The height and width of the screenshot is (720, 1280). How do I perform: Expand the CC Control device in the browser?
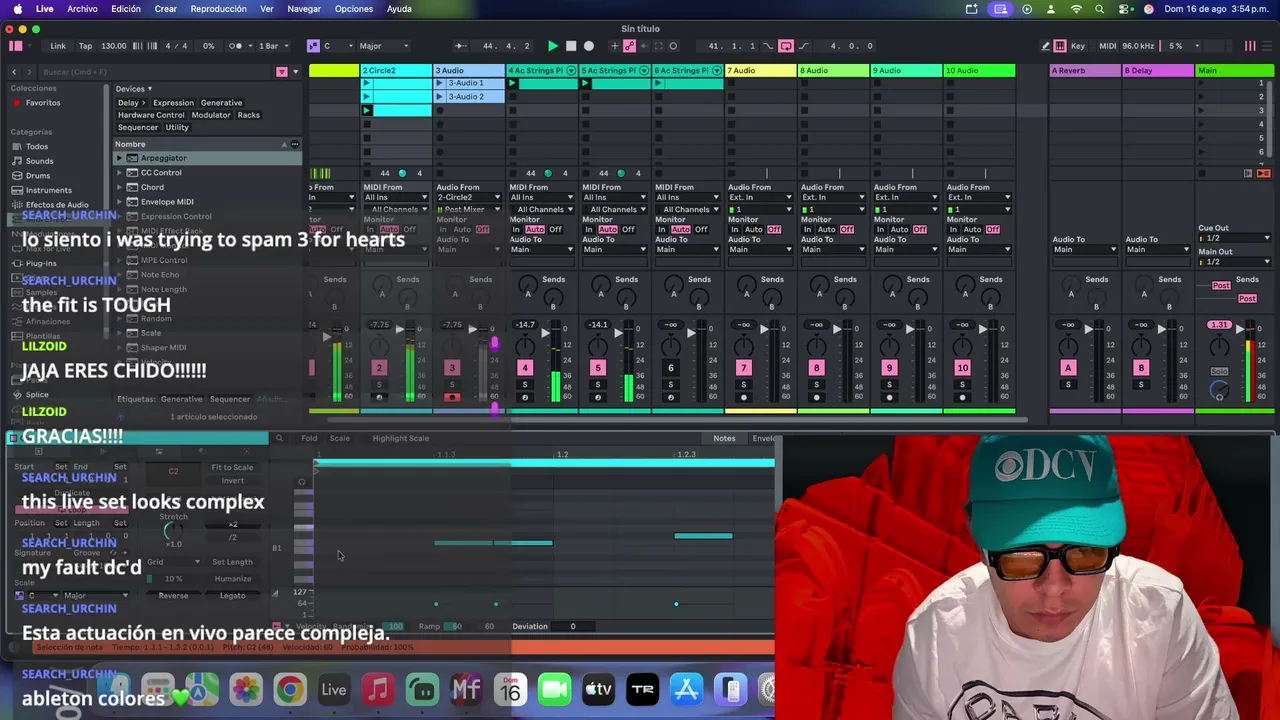point(119,172)
